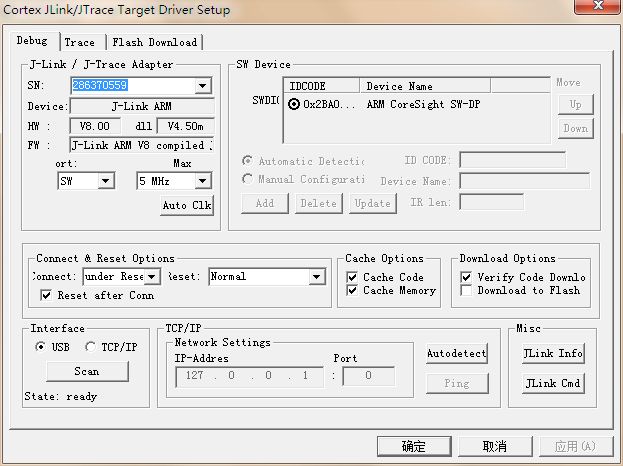Select the TCP/IP interface radio button
This screenshot has width=623, height=466.
90,347
